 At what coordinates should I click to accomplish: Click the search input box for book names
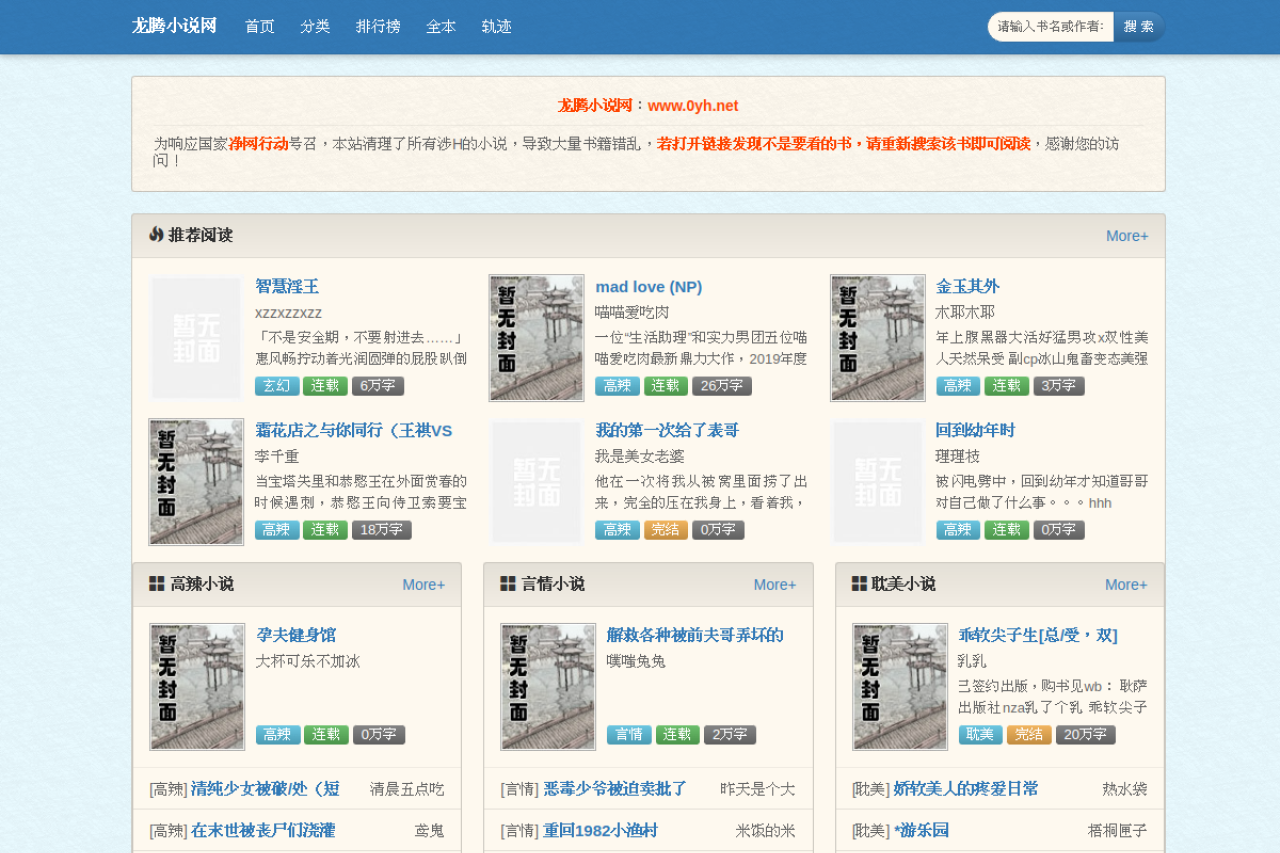pos(1050,27)
